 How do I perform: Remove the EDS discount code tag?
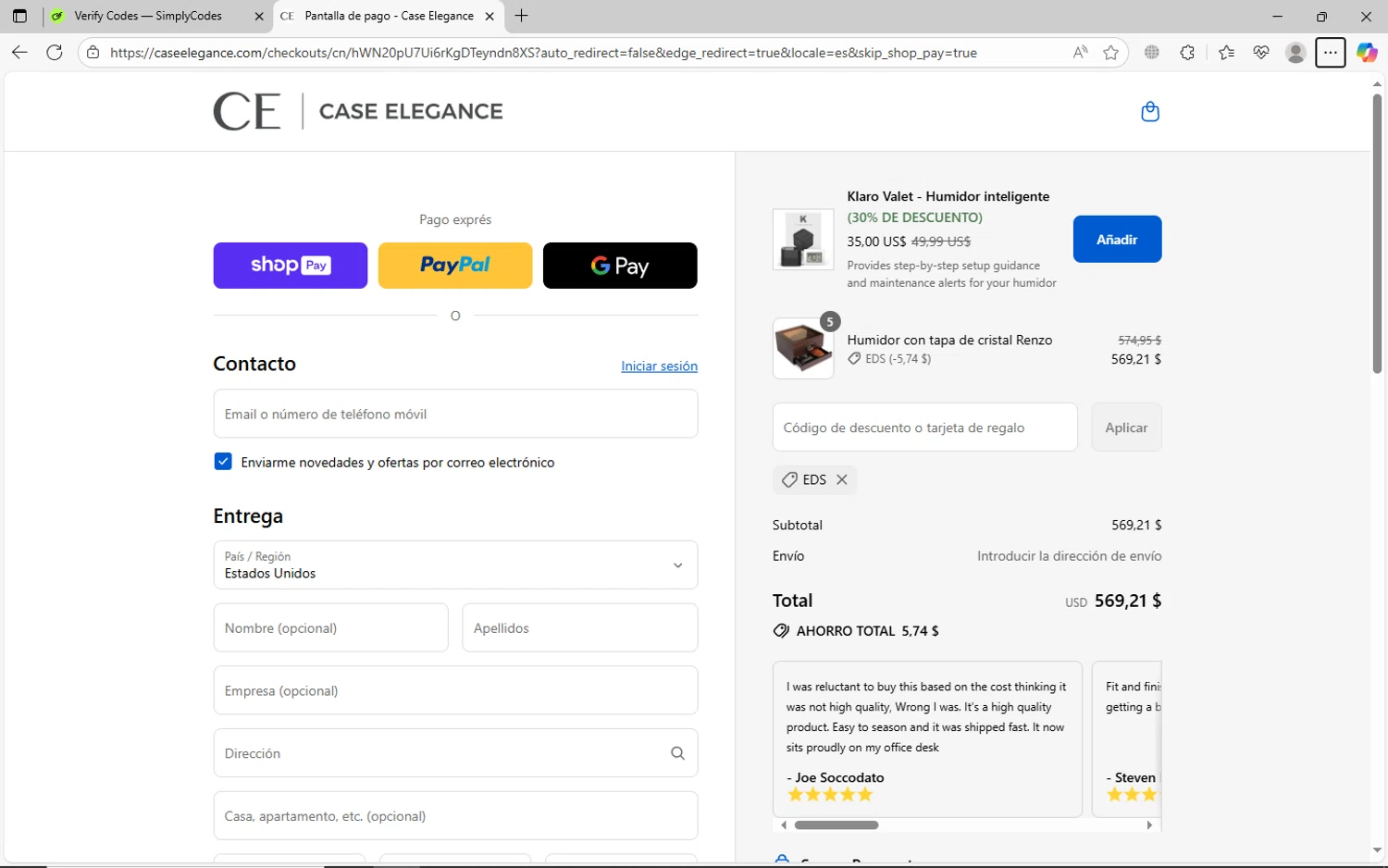(842, 479)
